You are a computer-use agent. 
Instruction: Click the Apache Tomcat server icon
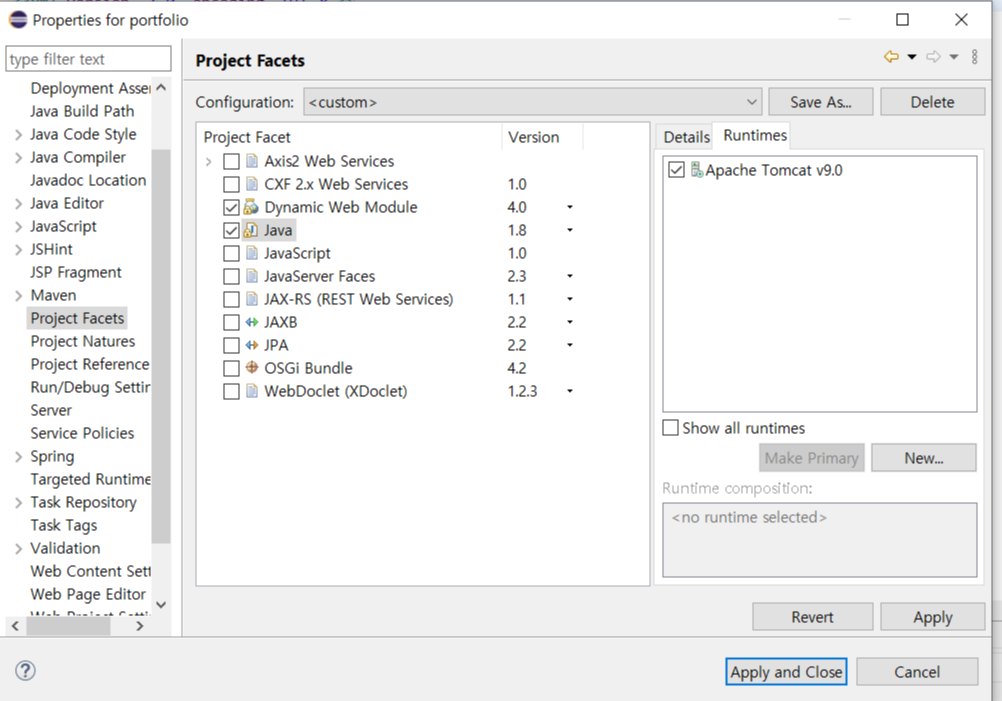pyautogui.click(x=697, y=170)
